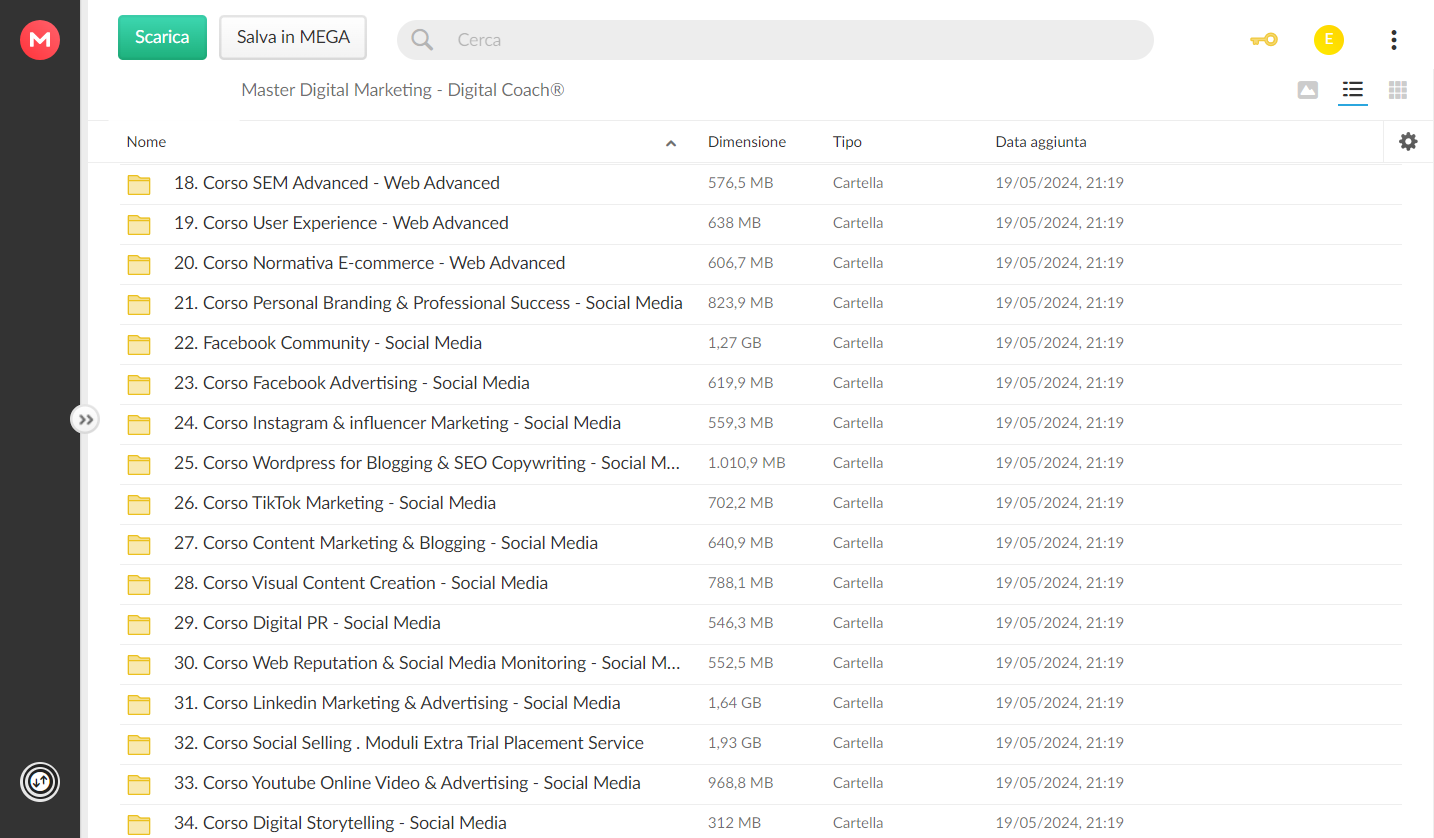
Task: Select '34. Corso Digital Storytelling' name
Action: (x=340, y=823)
